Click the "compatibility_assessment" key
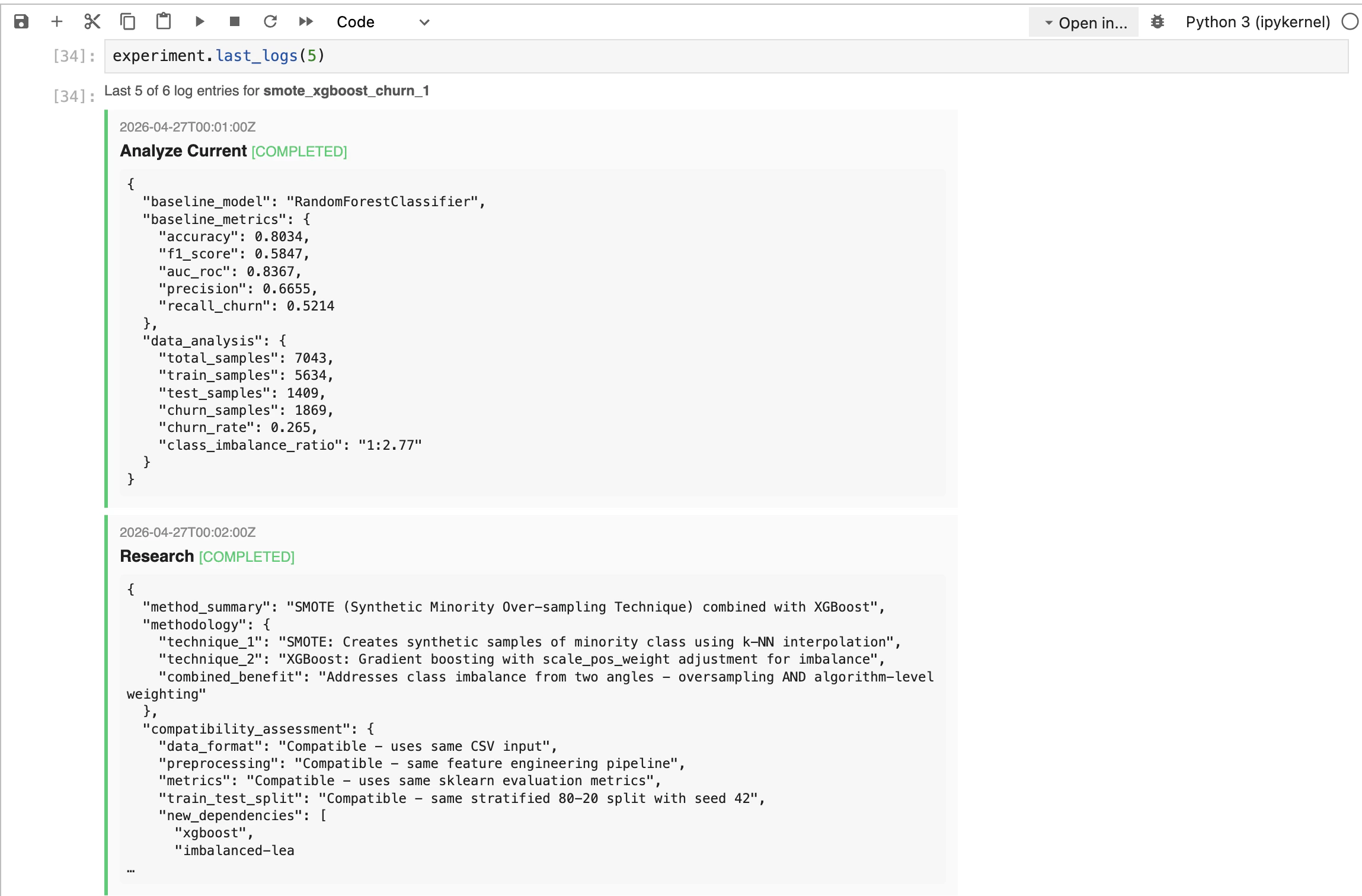1362x896 pixels. click(250, 729)
